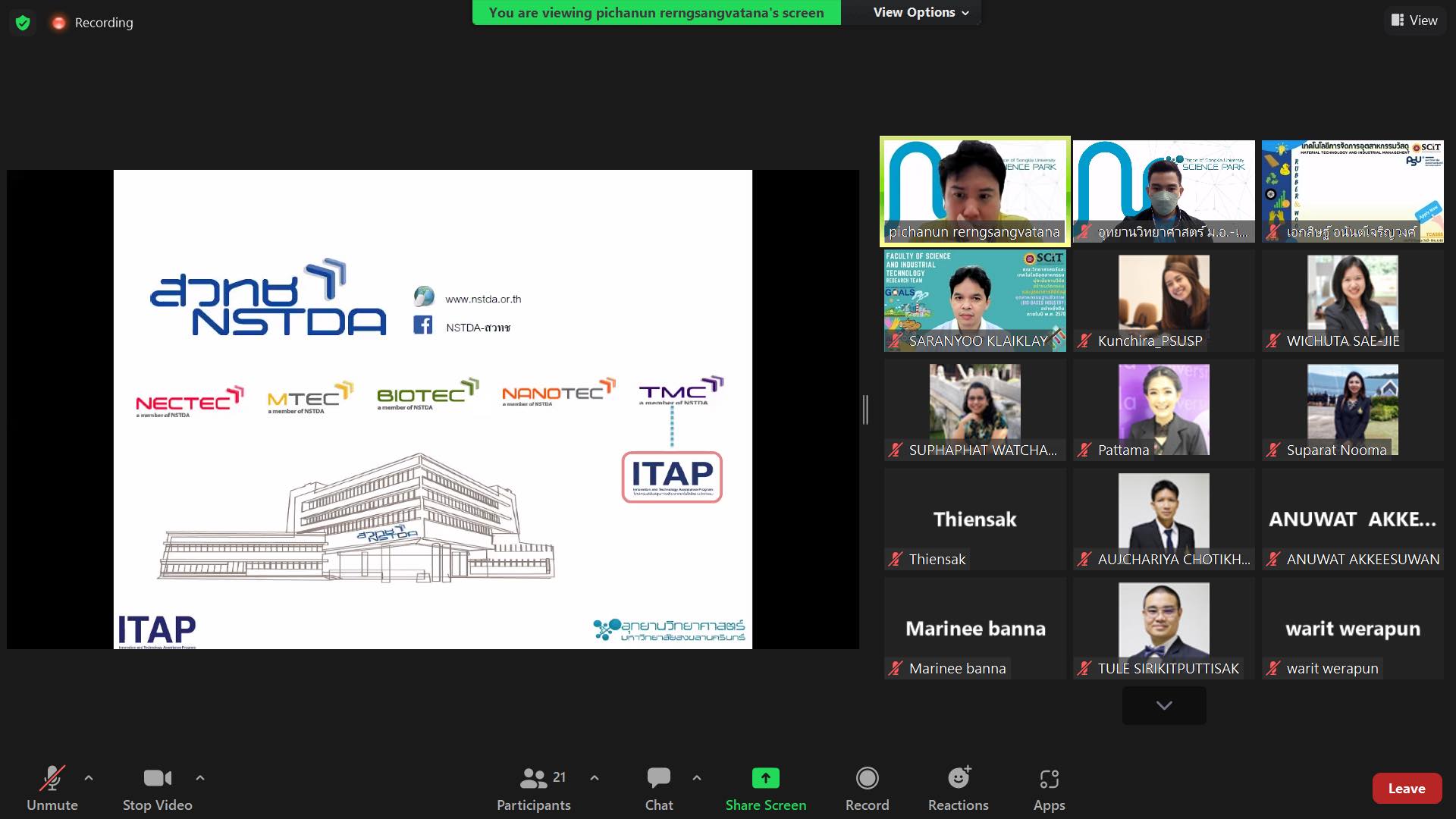Screen dimensions: 1456x819
Task: Open video options arrow next to Stop Video
Action: pyautogui.click(x=200, y=778)
